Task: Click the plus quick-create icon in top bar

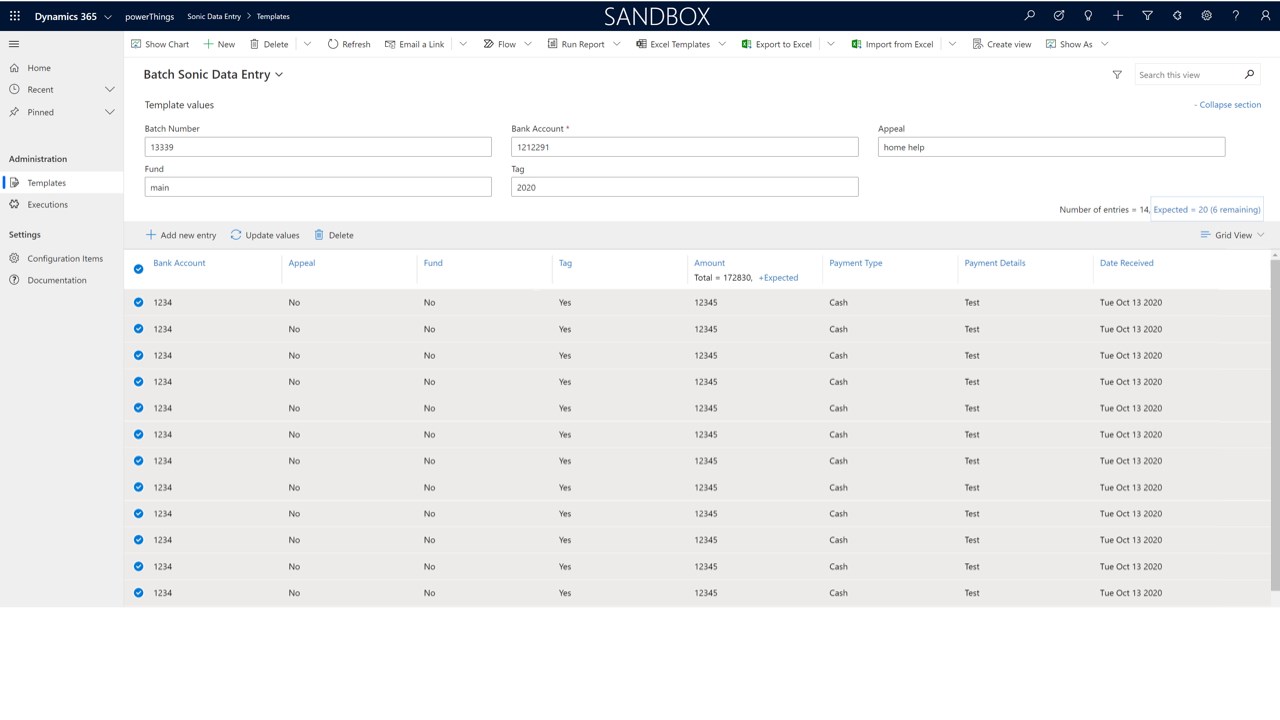Action: [x=1118, y=16]
